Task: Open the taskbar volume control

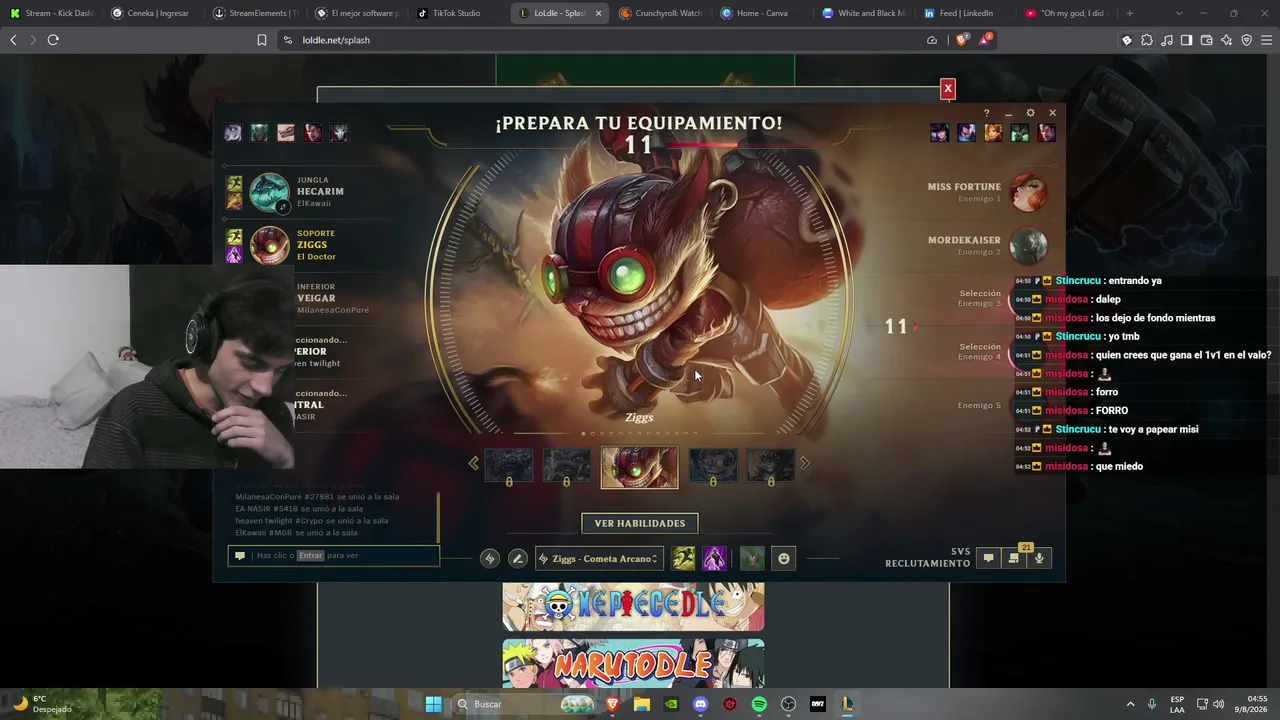Action: 1219,704
